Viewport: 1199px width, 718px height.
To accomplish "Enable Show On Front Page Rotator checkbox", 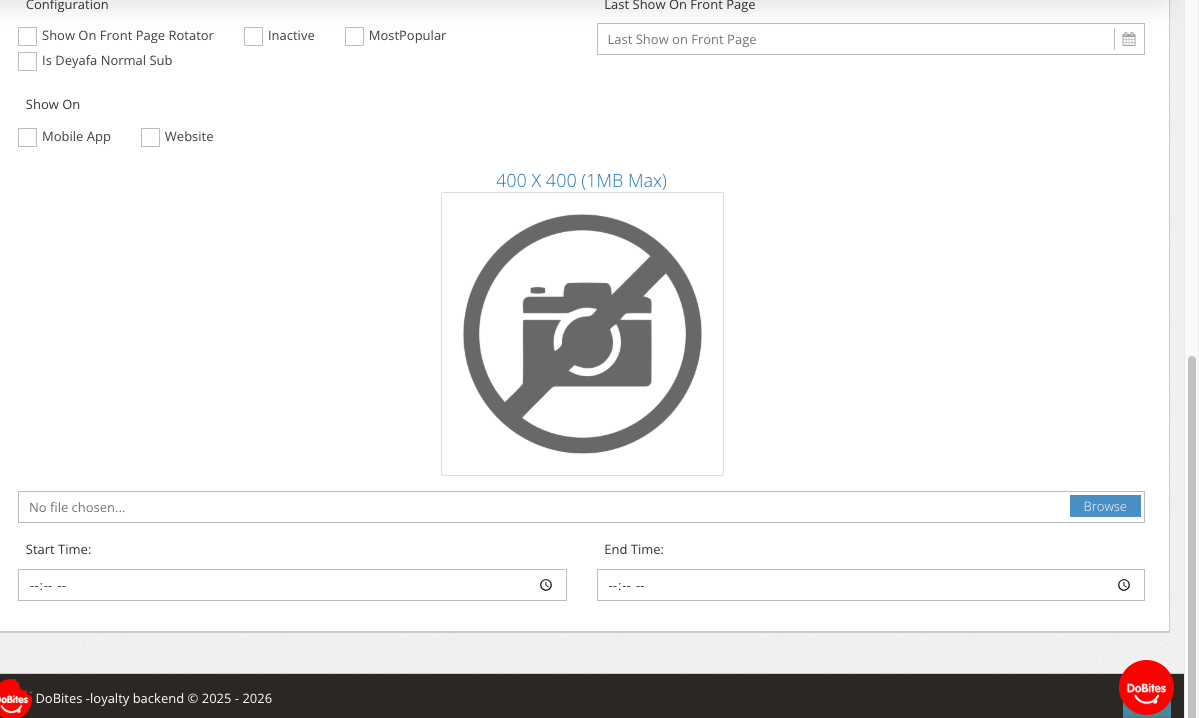I will (x=28, y=37).
